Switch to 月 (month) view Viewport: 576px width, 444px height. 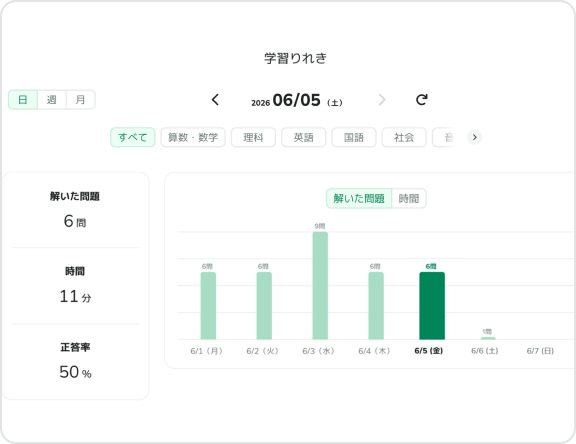tap(80, 100)
